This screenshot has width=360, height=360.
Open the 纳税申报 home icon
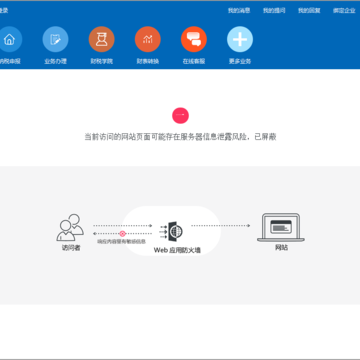[x=9, y=39]
